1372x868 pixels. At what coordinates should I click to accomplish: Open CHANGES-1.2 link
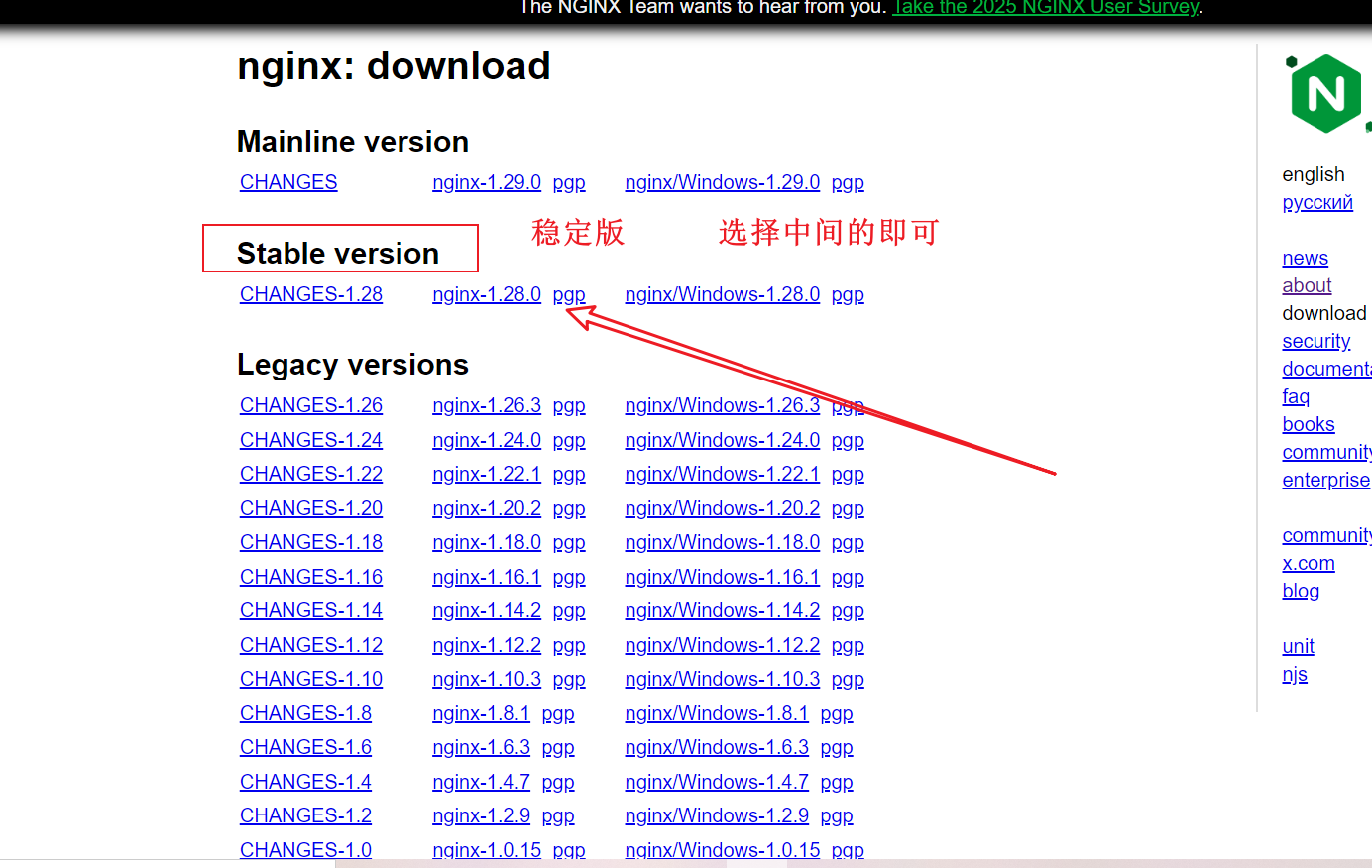click(305, 815)
